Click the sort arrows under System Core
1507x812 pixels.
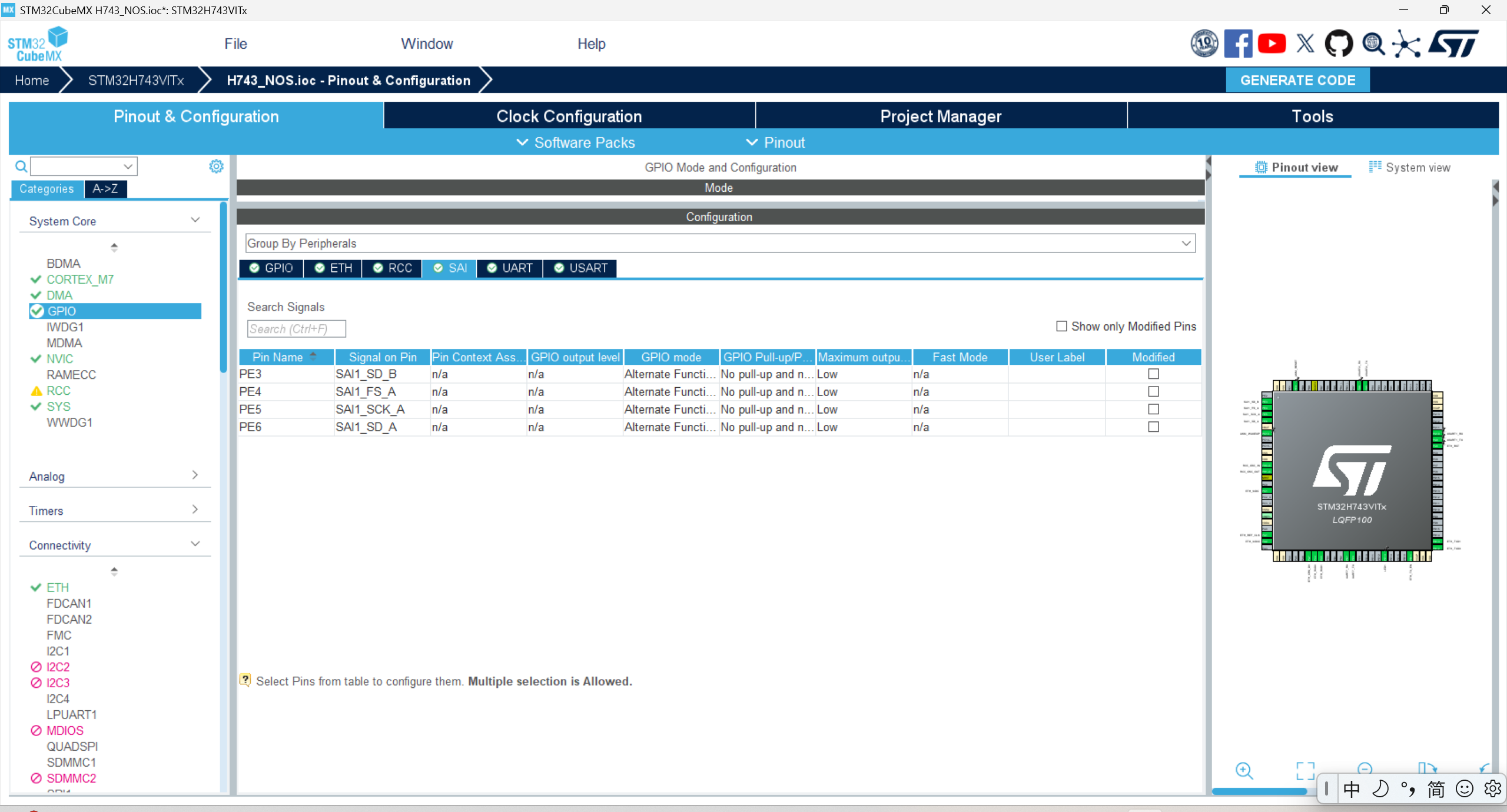(114, 247)
